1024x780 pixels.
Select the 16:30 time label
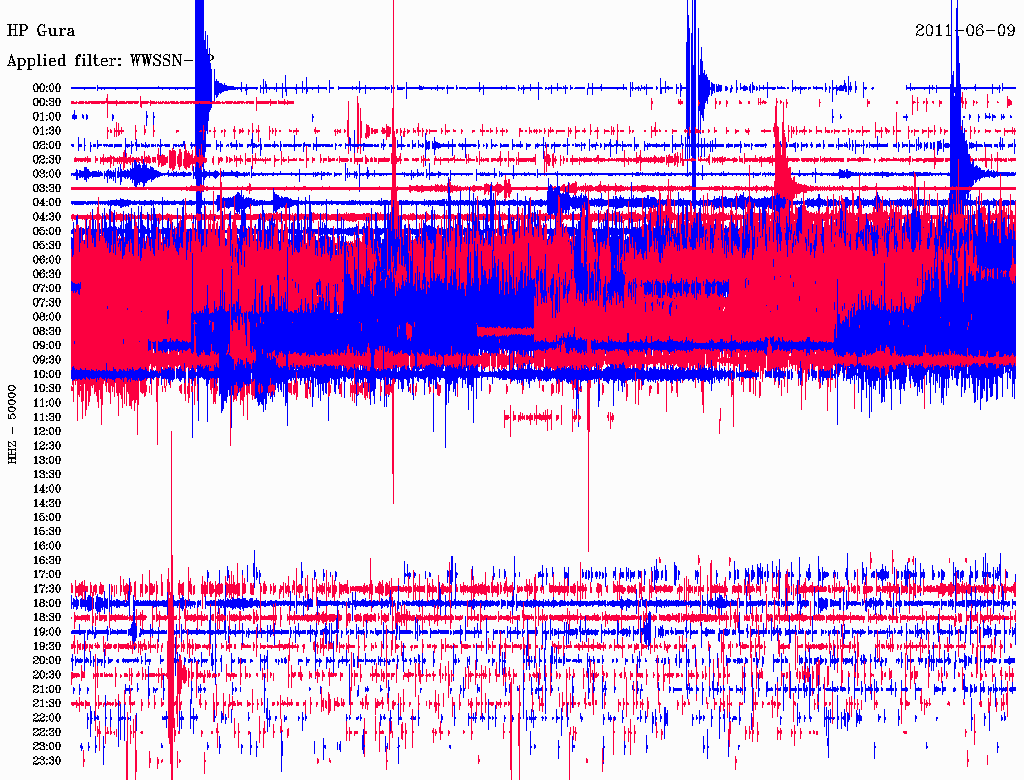[x=47, y=561]
